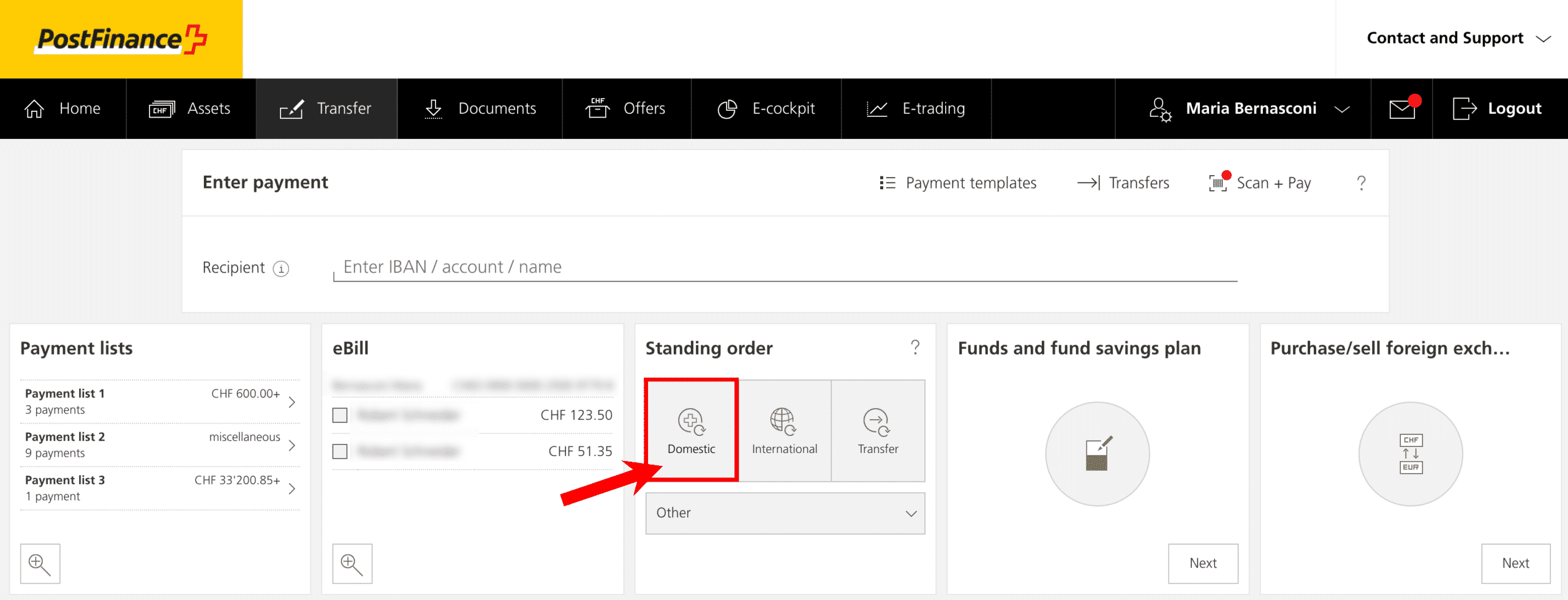Open the E-trading menu
1568x600 pixels.
point(916,109)
